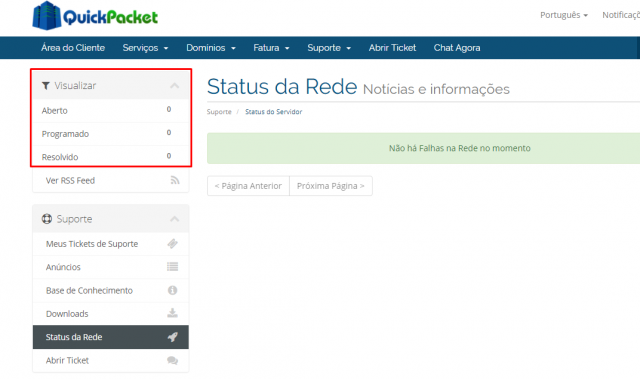Click the Status da Rede page heading
Screen dimensions: 640x379
(x=282, y=87)
